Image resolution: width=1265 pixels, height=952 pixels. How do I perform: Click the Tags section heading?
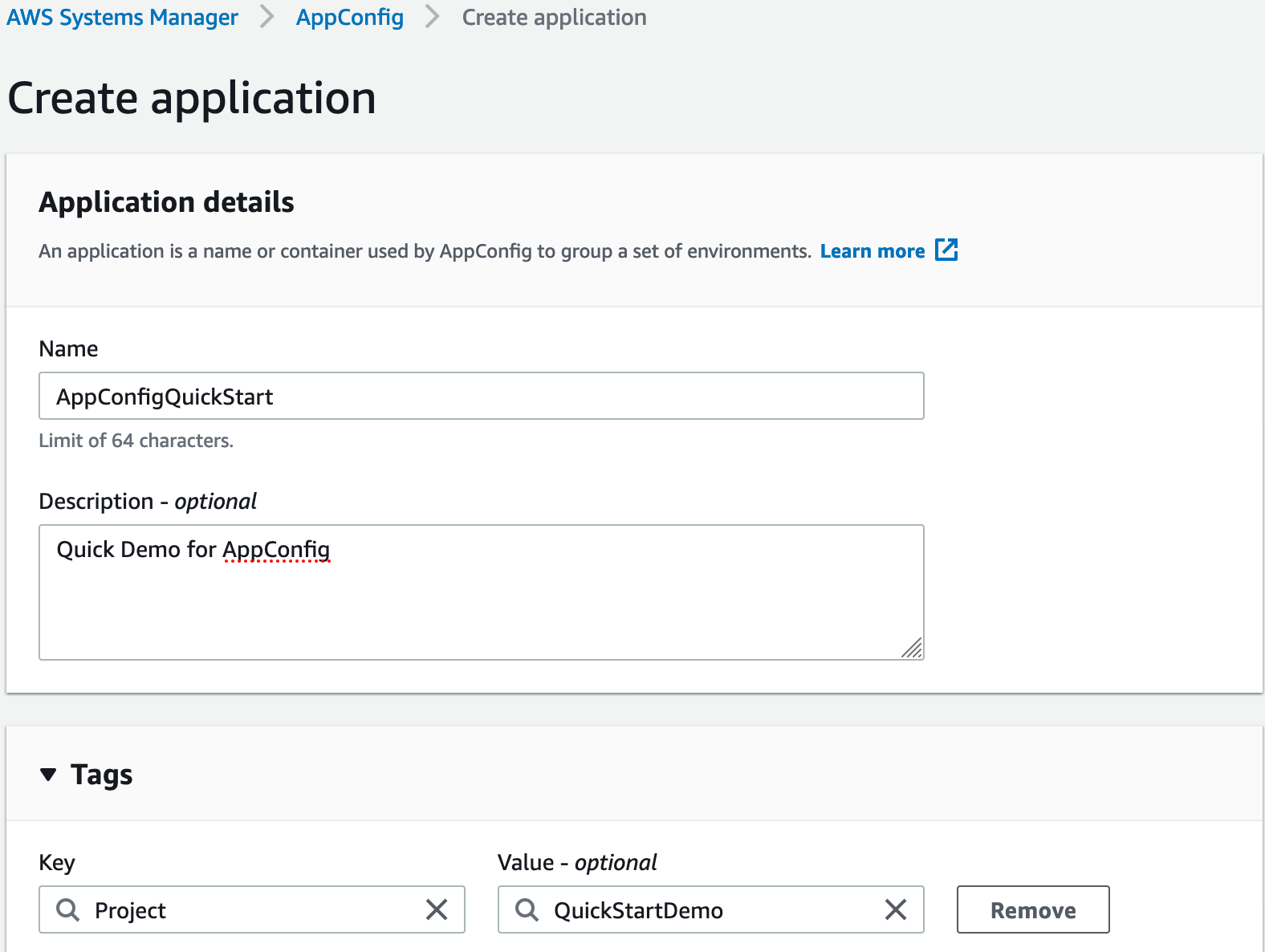coord(101,775)
